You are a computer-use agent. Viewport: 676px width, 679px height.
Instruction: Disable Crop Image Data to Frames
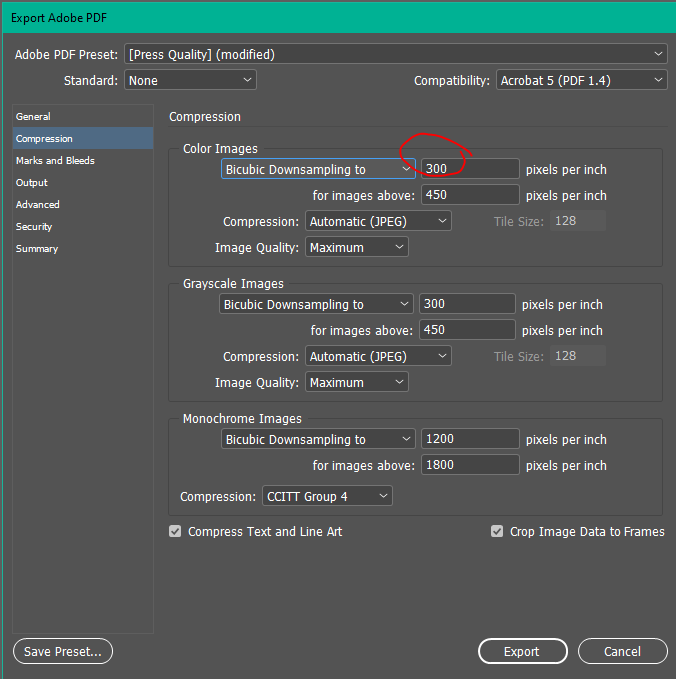(x=497, y=532)
